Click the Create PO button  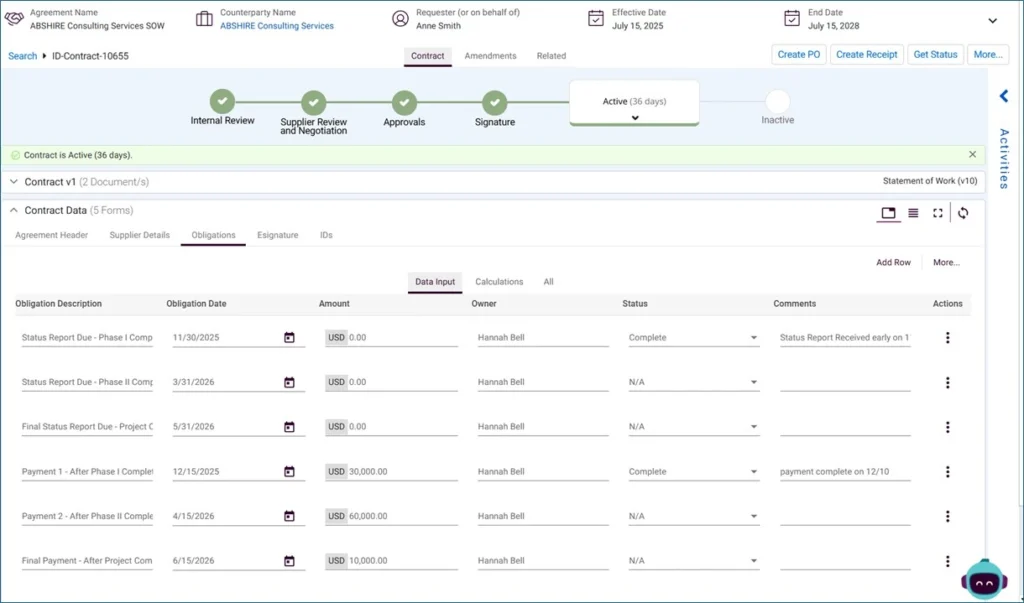798,54
